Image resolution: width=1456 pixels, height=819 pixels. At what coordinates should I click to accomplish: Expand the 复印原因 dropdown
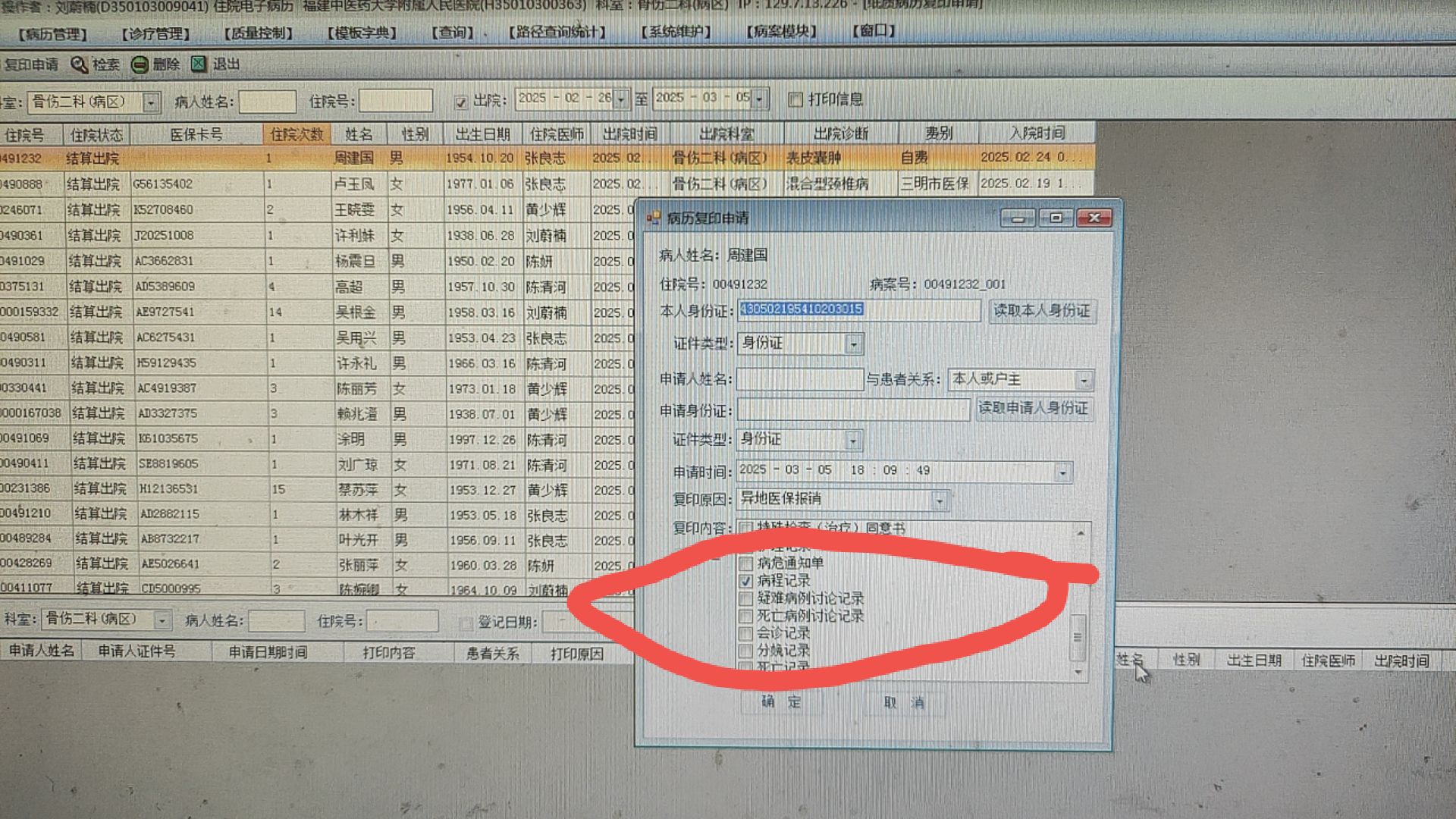point(940,500)
